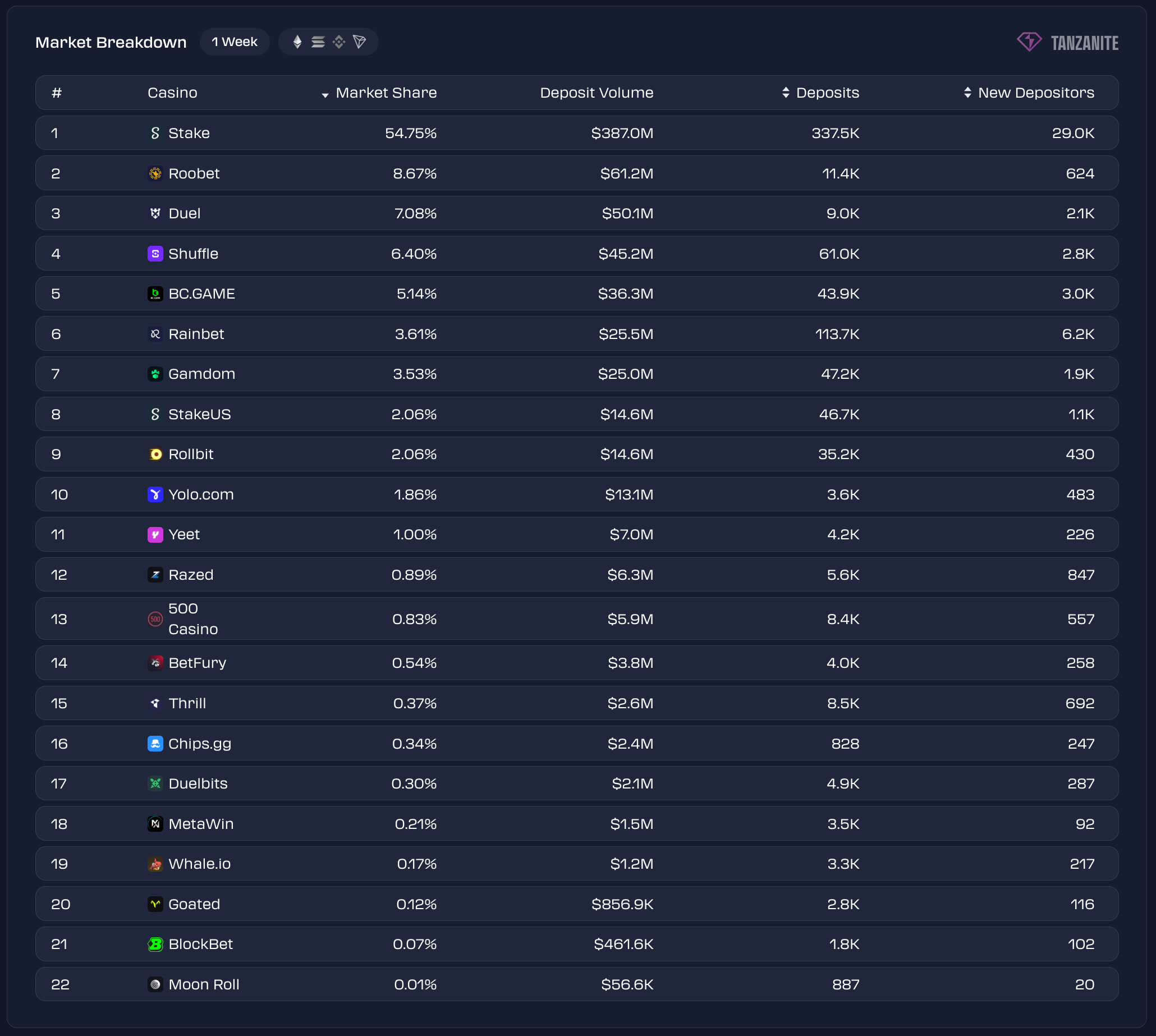Click the Yolo.com blue logo icon

pos(155,494)
